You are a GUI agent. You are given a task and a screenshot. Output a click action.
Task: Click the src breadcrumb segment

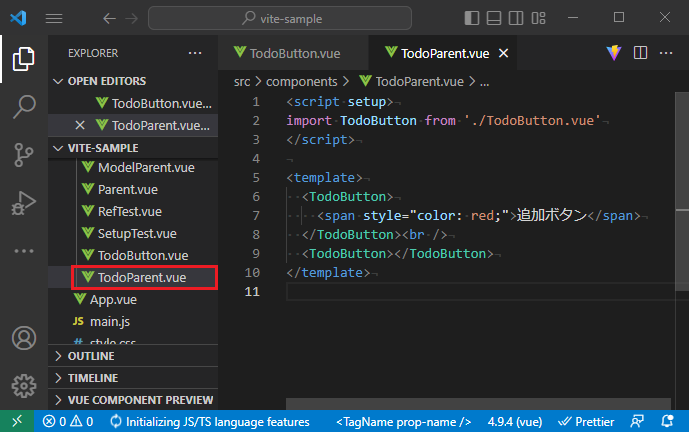coord(242,82)
